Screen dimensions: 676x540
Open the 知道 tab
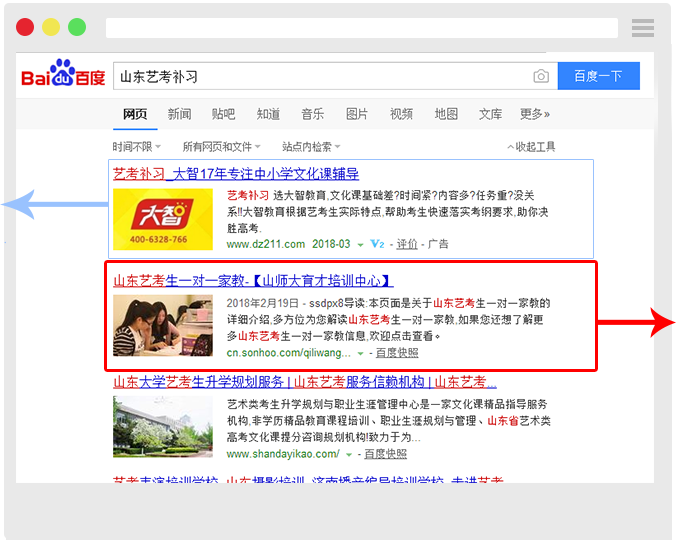point(268,114)
